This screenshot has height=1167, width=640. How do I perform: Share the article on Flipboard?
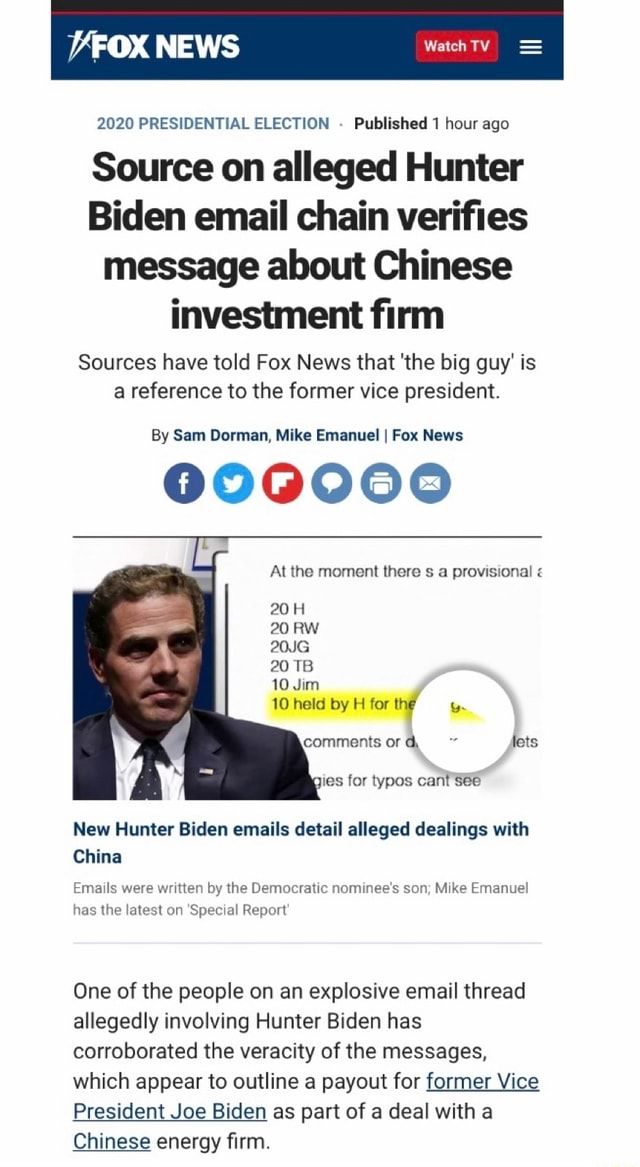pyautogui.click(x=281, y=485)
